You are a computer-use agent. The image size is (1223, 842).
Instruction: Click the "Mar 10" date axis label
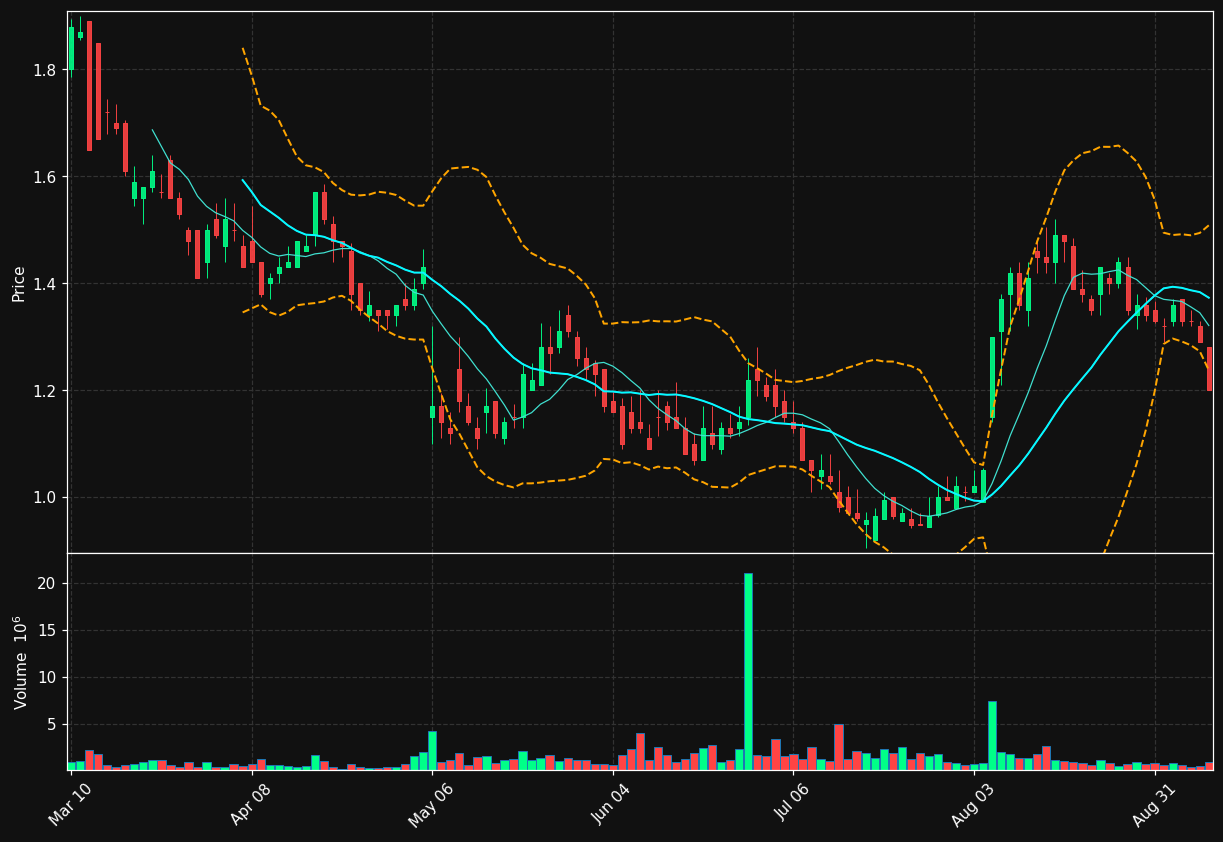pos(72,806)
